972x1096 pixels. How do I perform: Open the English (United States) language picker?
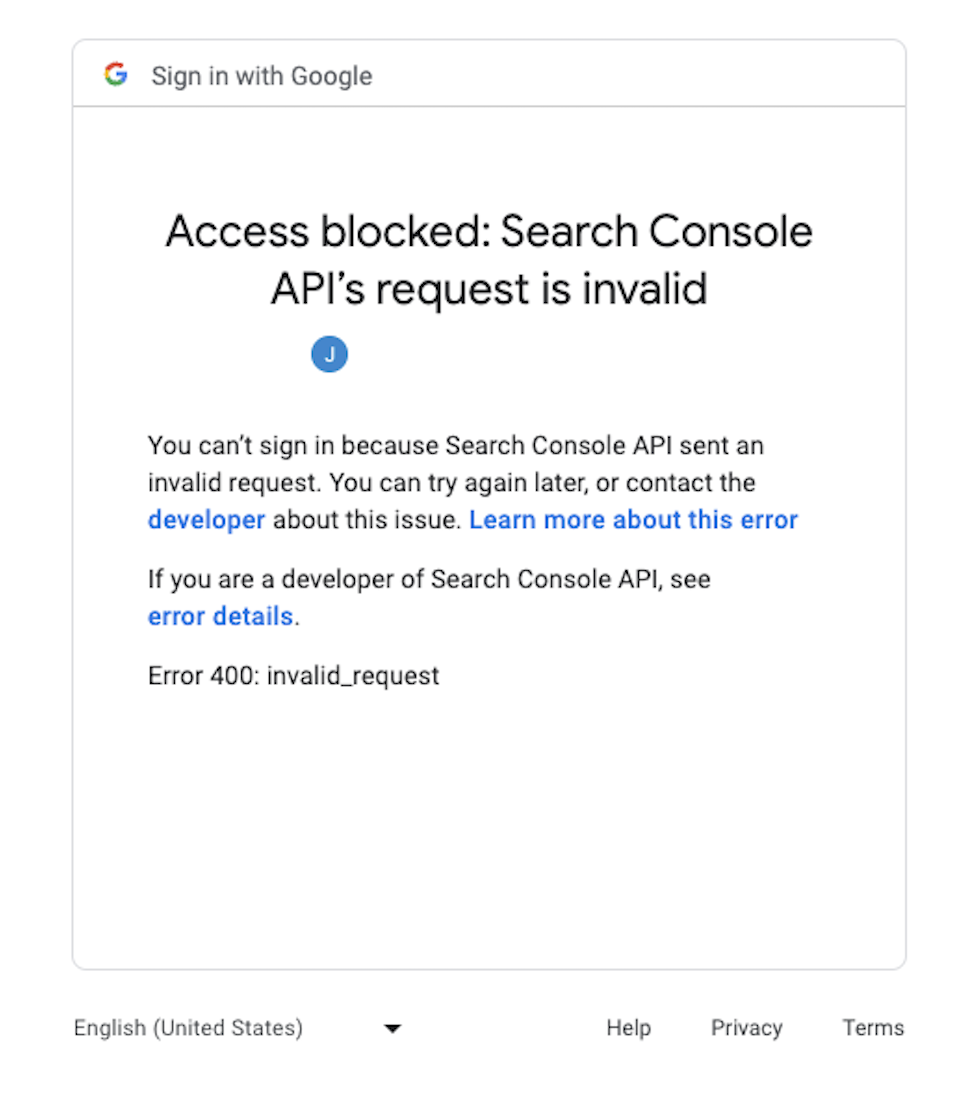click(188, 1028)
